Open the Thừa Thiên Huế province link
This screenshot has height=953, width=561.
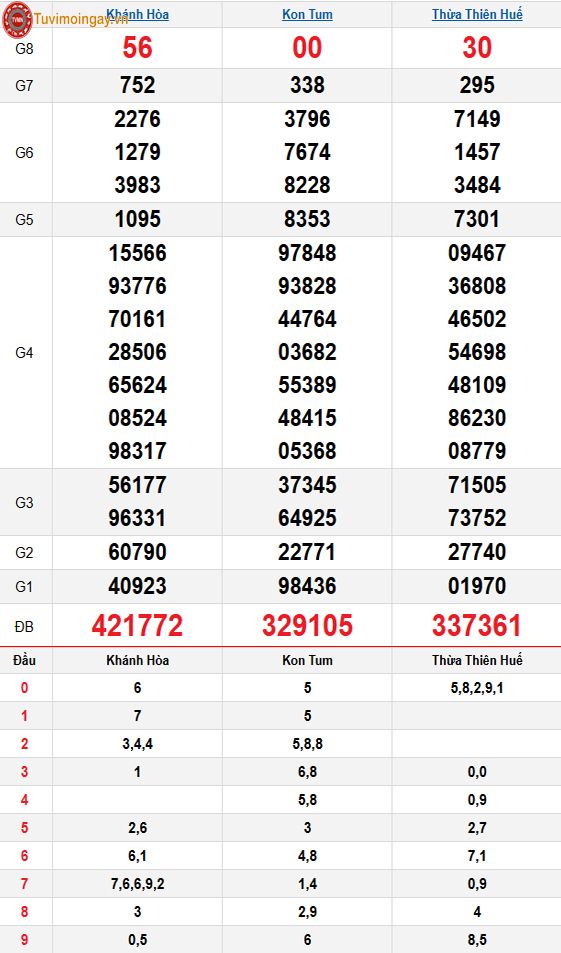pos(477,14)
